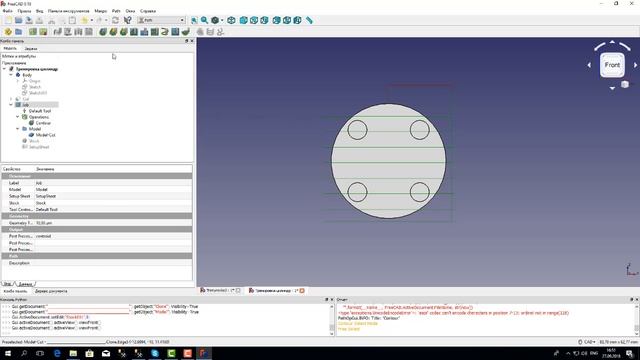
Task: Click the magnifier Fit selection icon
Action: pos(204,20)
